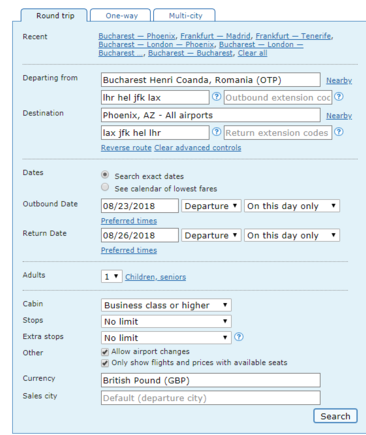The width and height of the screenshot is (366, 435).
Task: Switch to the Multi-city tab
Action: (185, 16)
